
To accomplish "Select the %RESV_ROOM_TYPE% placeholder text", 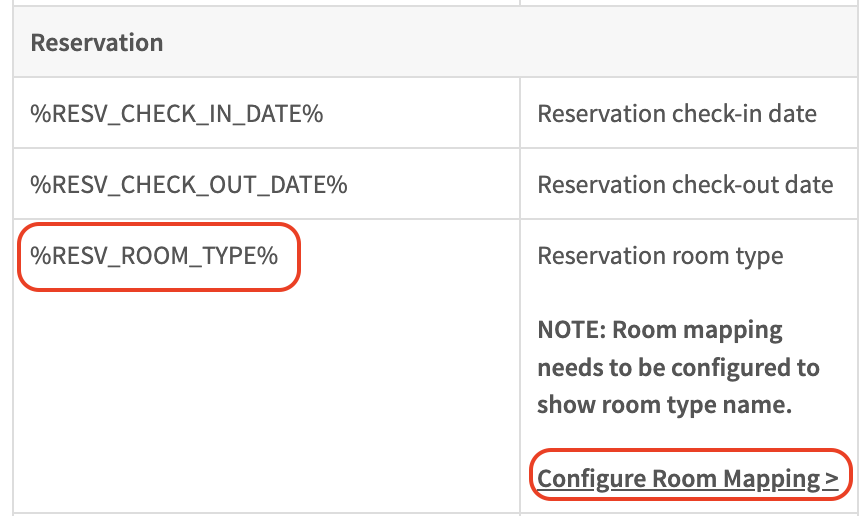I will click(154, 256).
